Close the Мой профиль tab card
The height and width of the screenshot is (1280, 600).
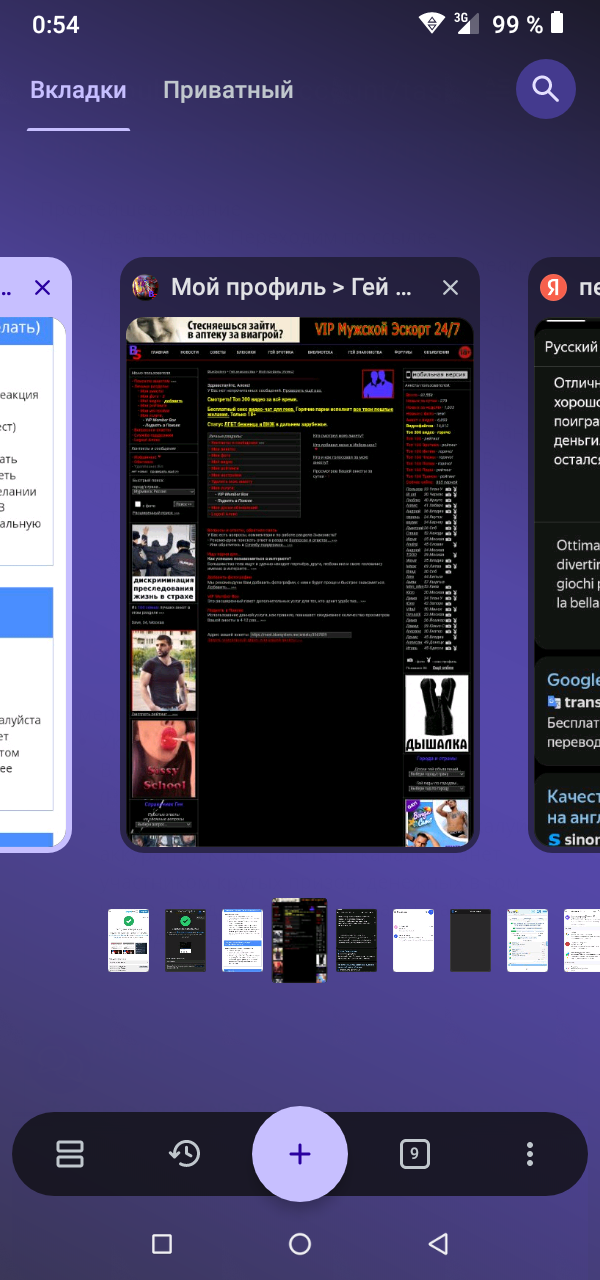point(450,288)
